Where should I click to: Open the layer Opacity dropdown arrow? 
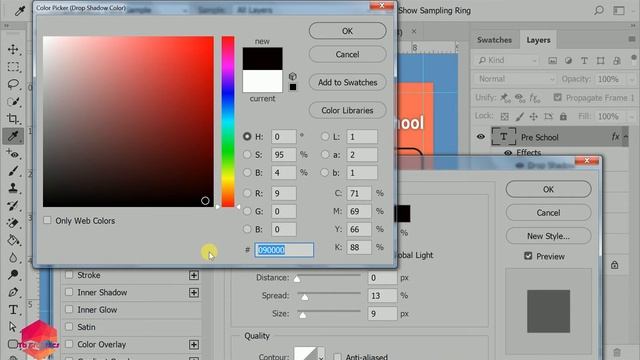[632, 79]
